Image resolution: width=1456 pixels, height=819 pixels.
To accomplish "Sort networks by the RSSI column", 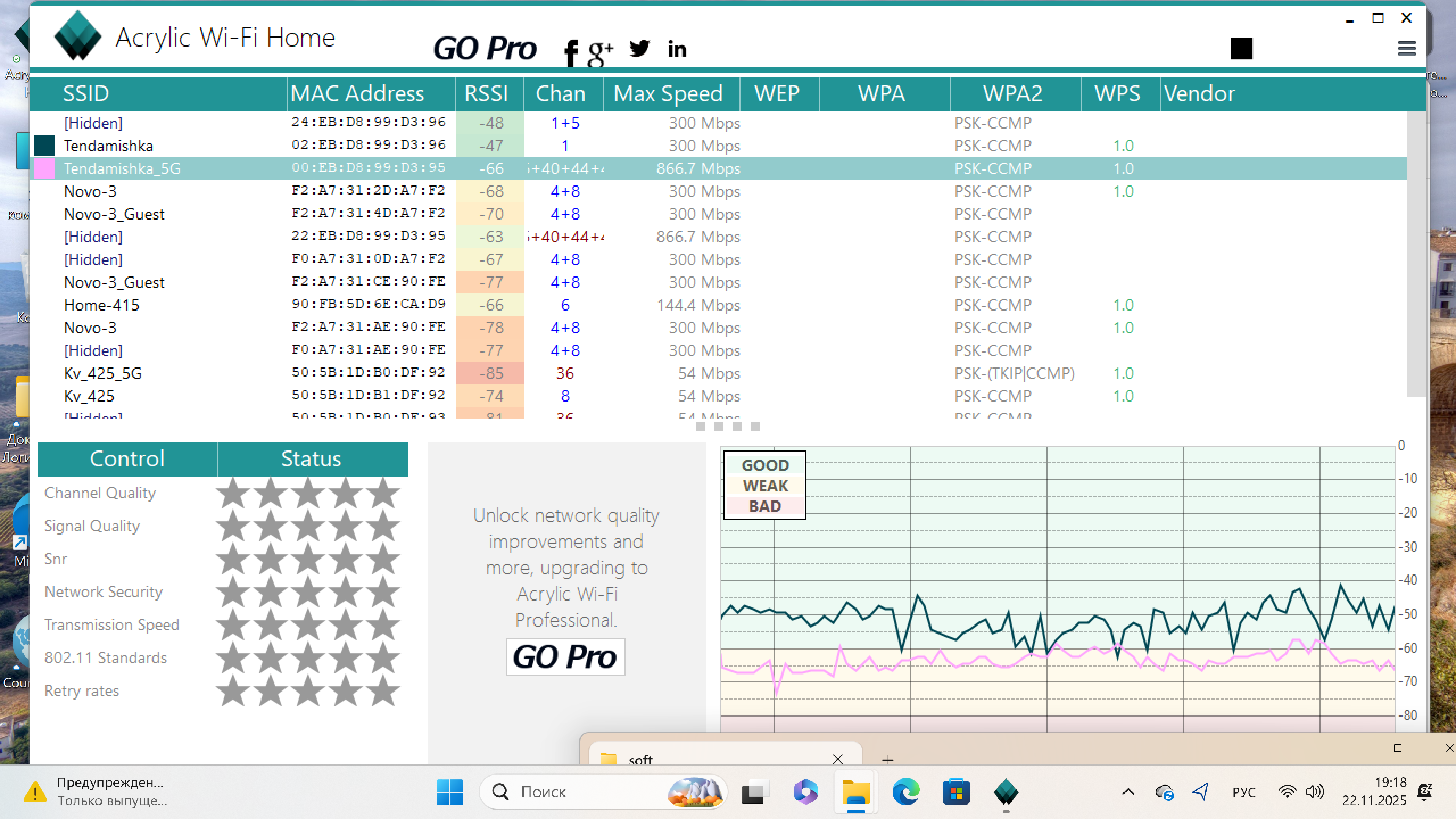I will tap(486, 94).
